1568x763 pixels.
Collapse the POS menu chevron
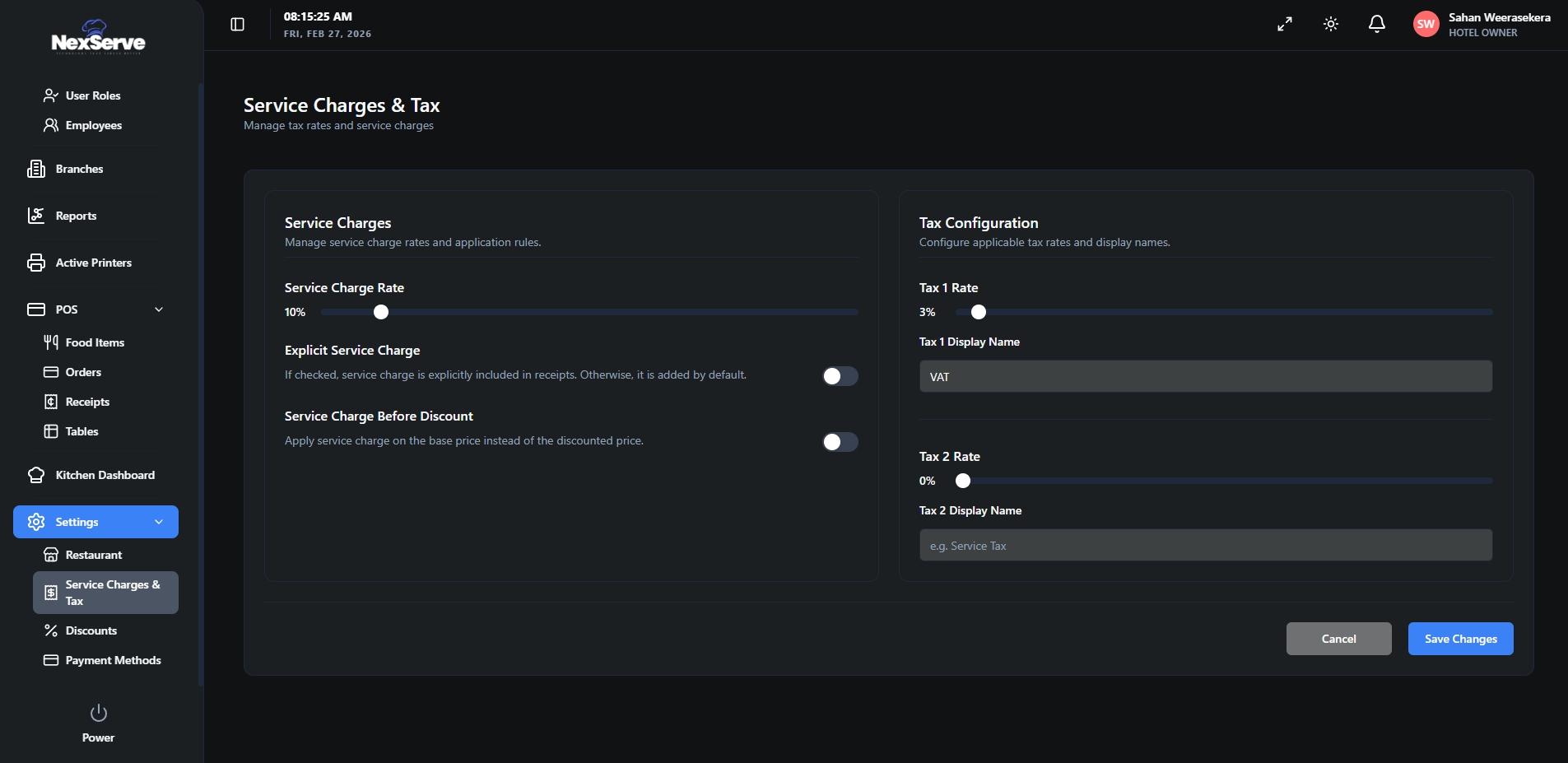159,309
